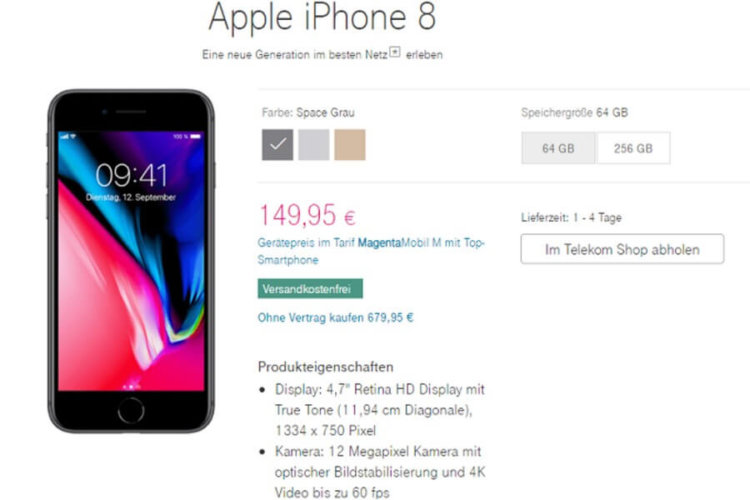Click the 149,95 € price
750x500 pixels.
(307, 215)
